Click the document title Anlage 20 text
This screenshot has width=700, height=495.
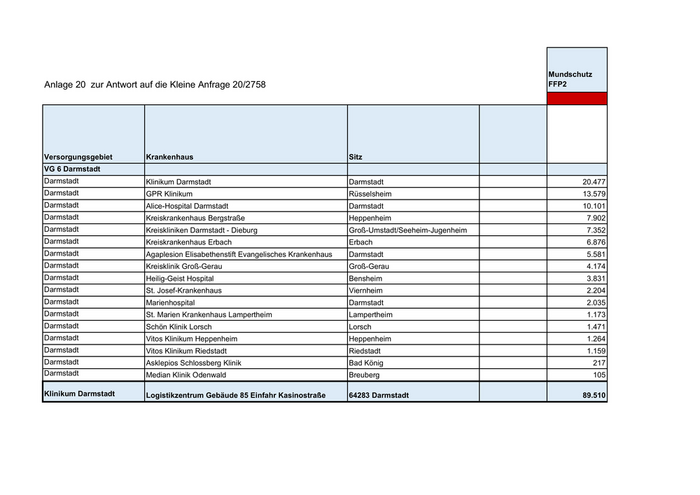pos(155,85)
